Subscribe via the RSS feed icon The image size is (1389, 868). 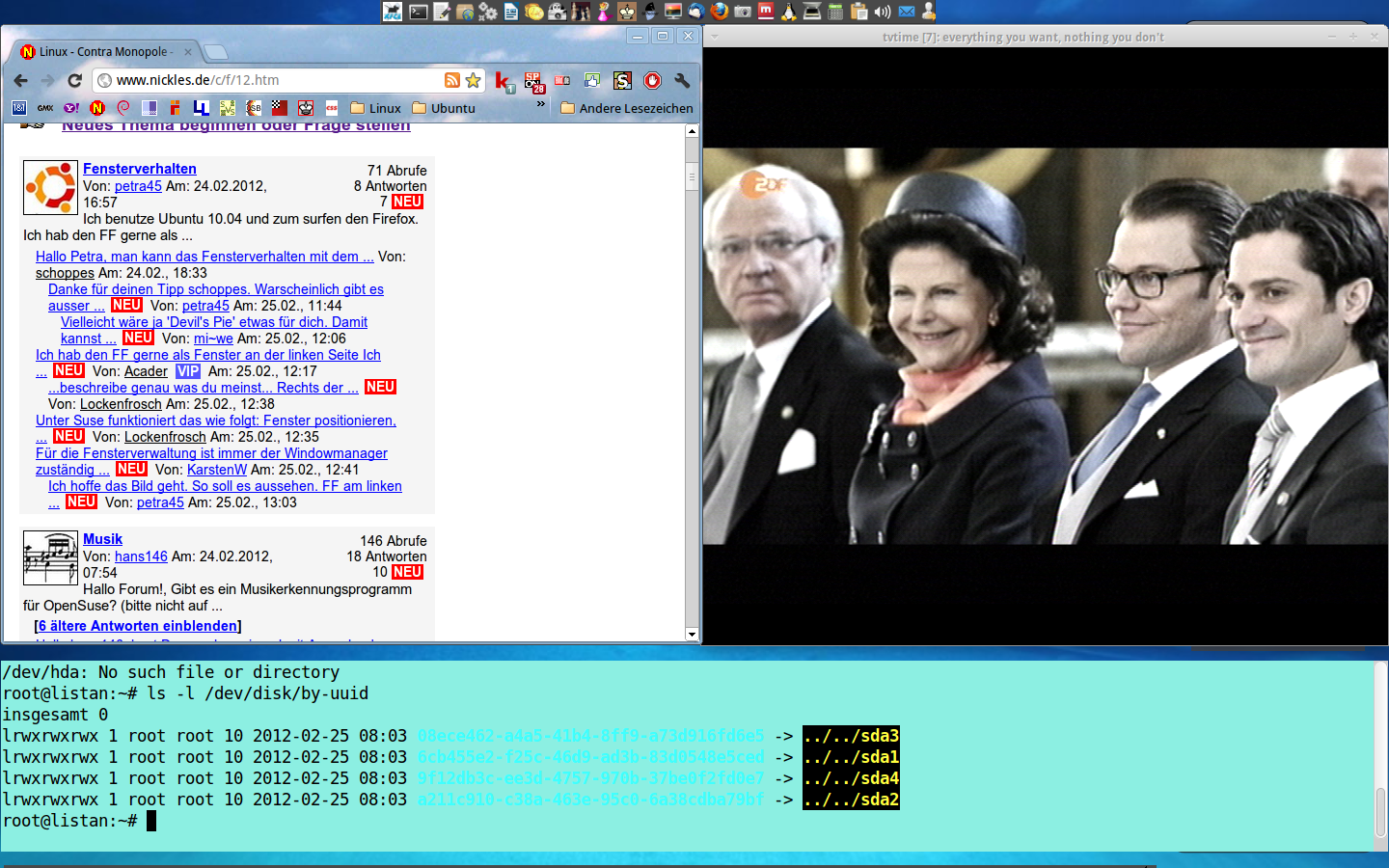pos(451,80)
